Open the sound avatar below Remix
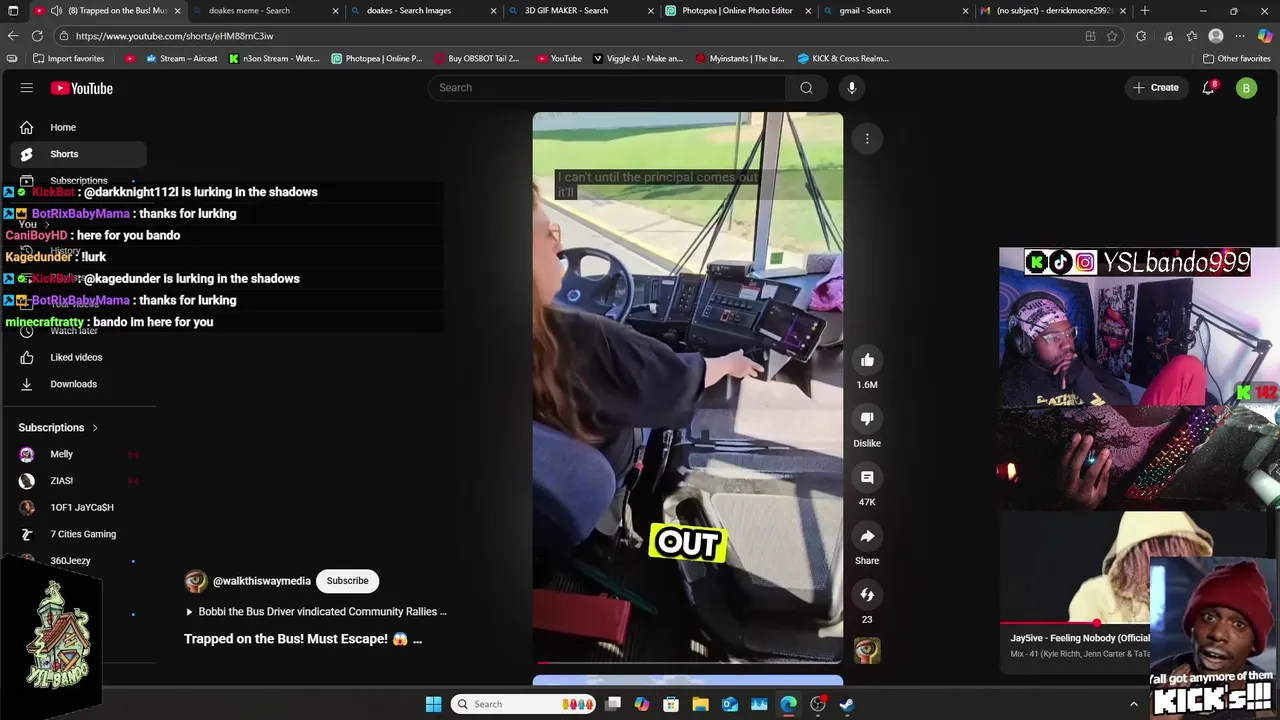1280x720 pixels. pyautogui.click(x=867, y=650)
